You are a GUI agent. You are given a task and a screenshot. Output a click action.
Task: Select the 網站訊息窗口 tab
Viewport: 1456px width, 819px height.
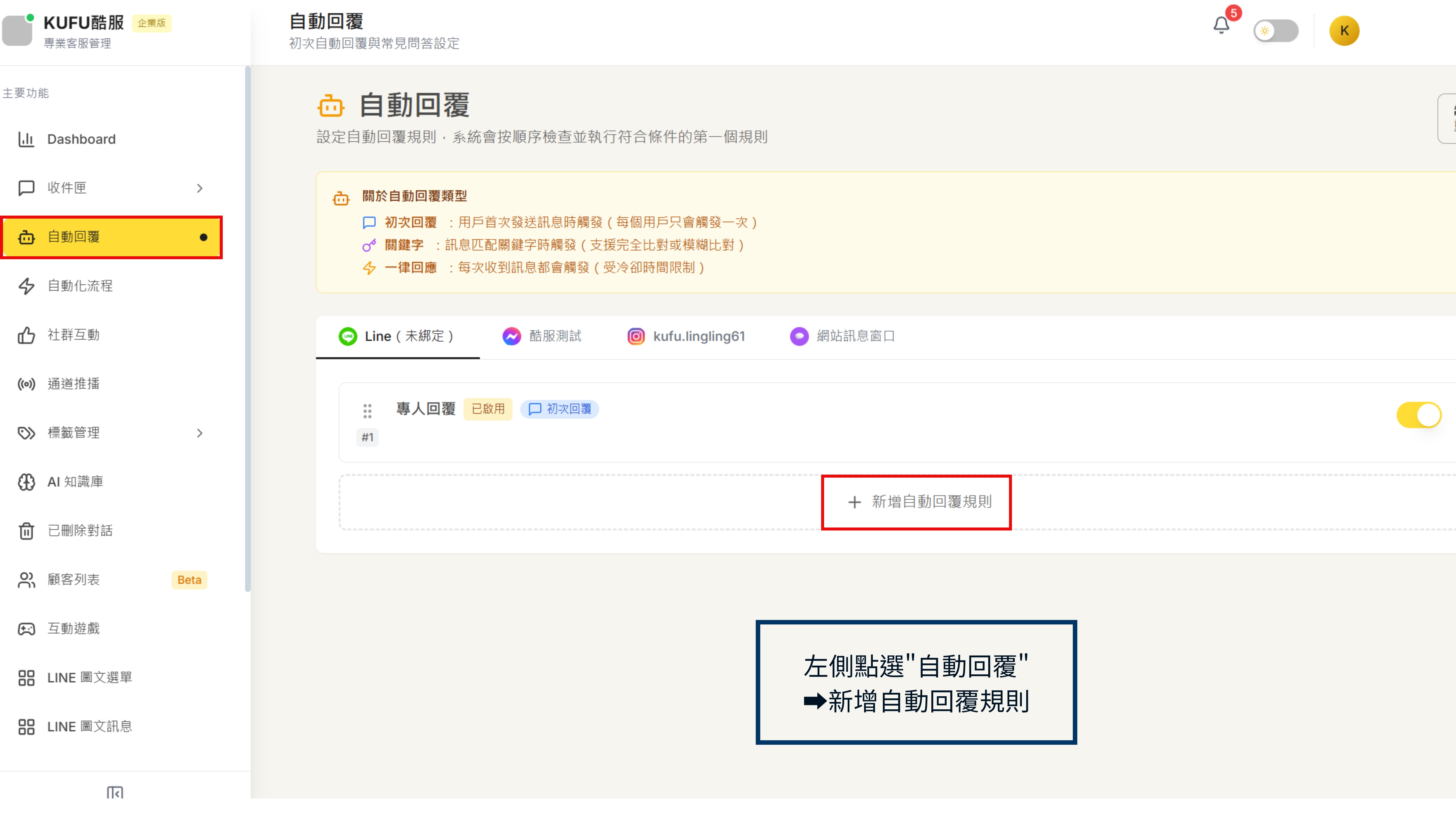click(x=842, y=336)
